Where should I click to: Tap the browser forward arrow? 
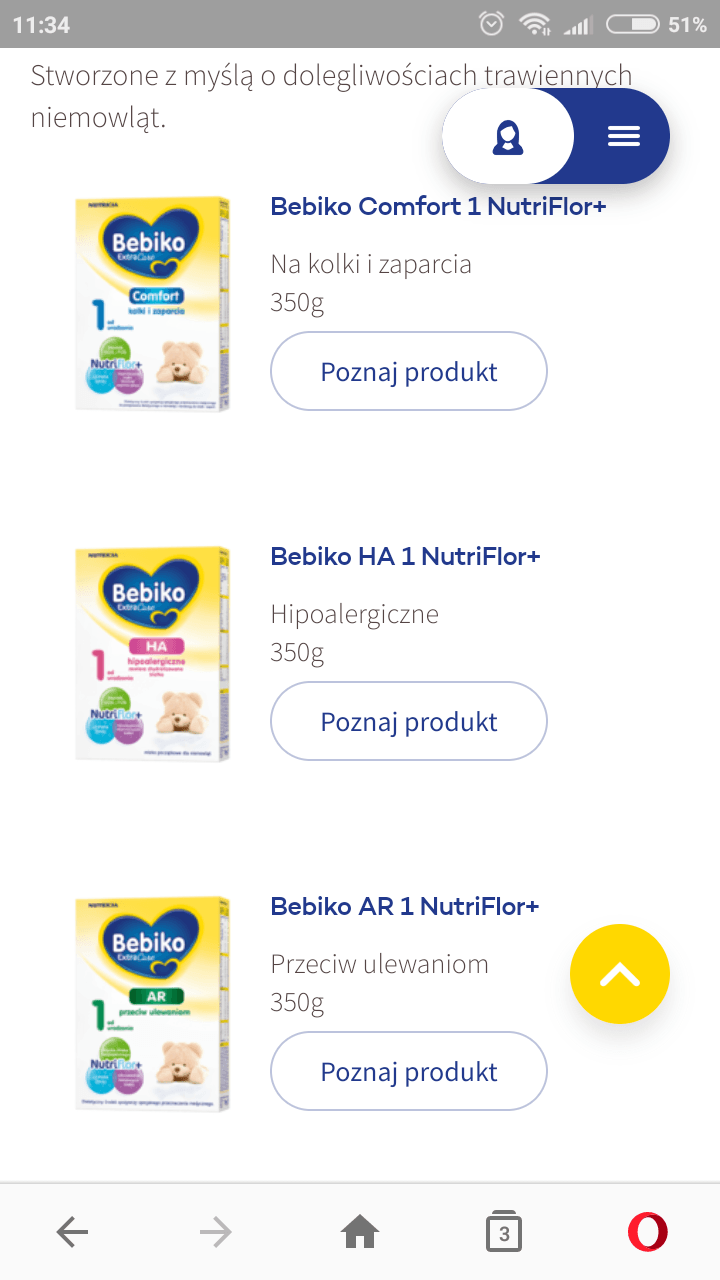pyautogui.click(x=215, y=1233)
